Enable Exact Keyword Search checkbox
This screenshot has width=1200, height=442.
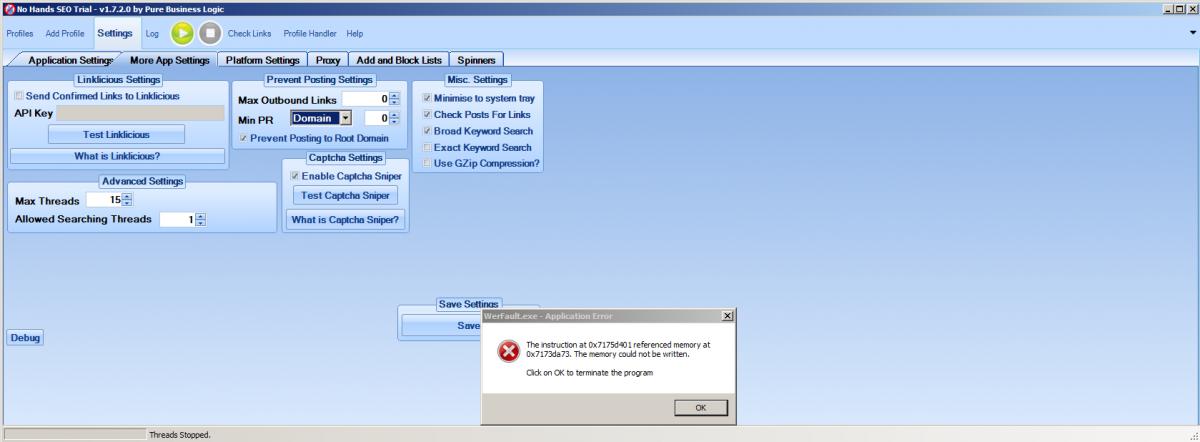coord(427,147)
